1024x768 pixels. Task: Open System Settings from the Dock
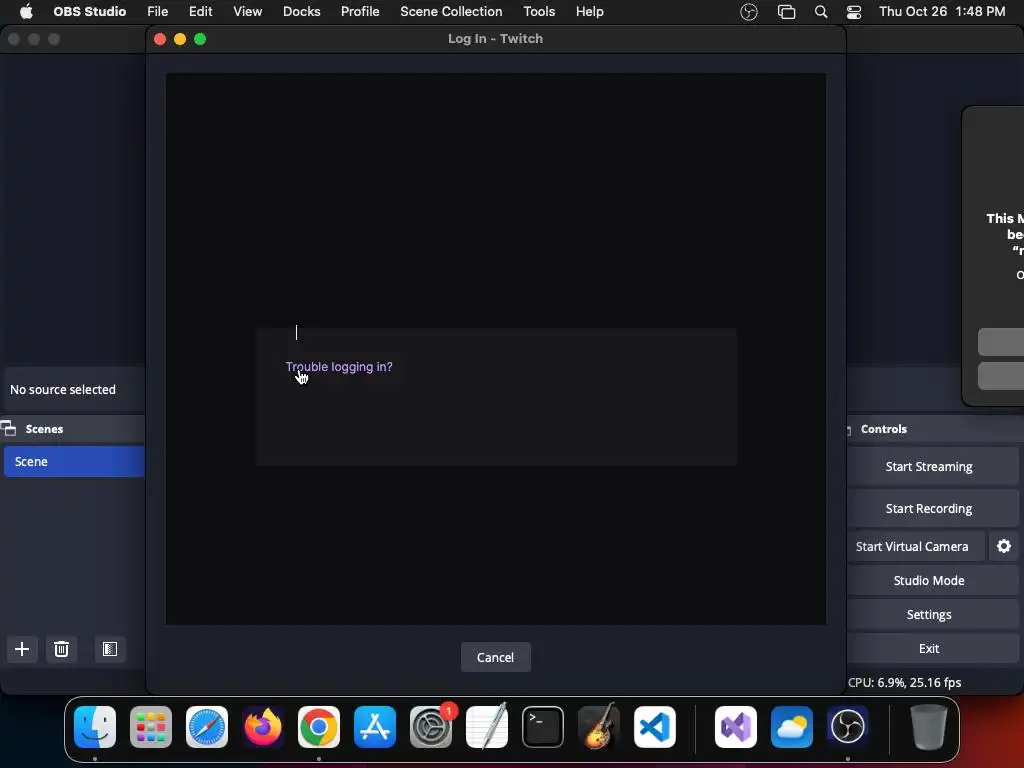pyautogui.click(x=431, y=727)
